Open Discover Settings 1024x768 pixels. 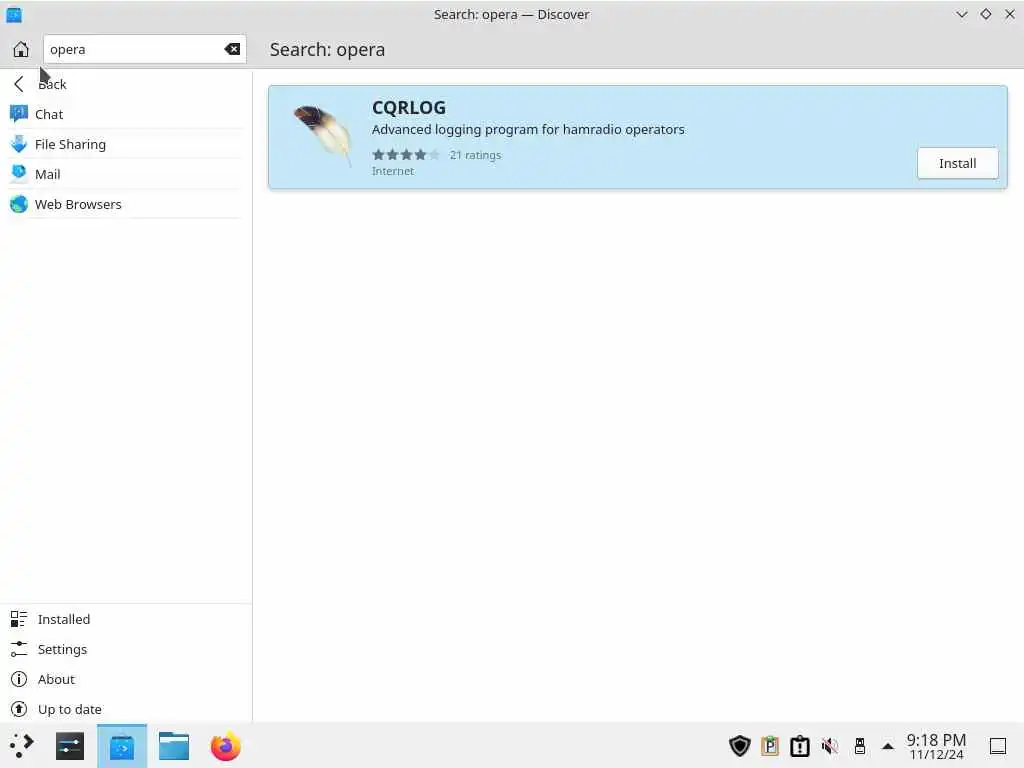[126, 649]
